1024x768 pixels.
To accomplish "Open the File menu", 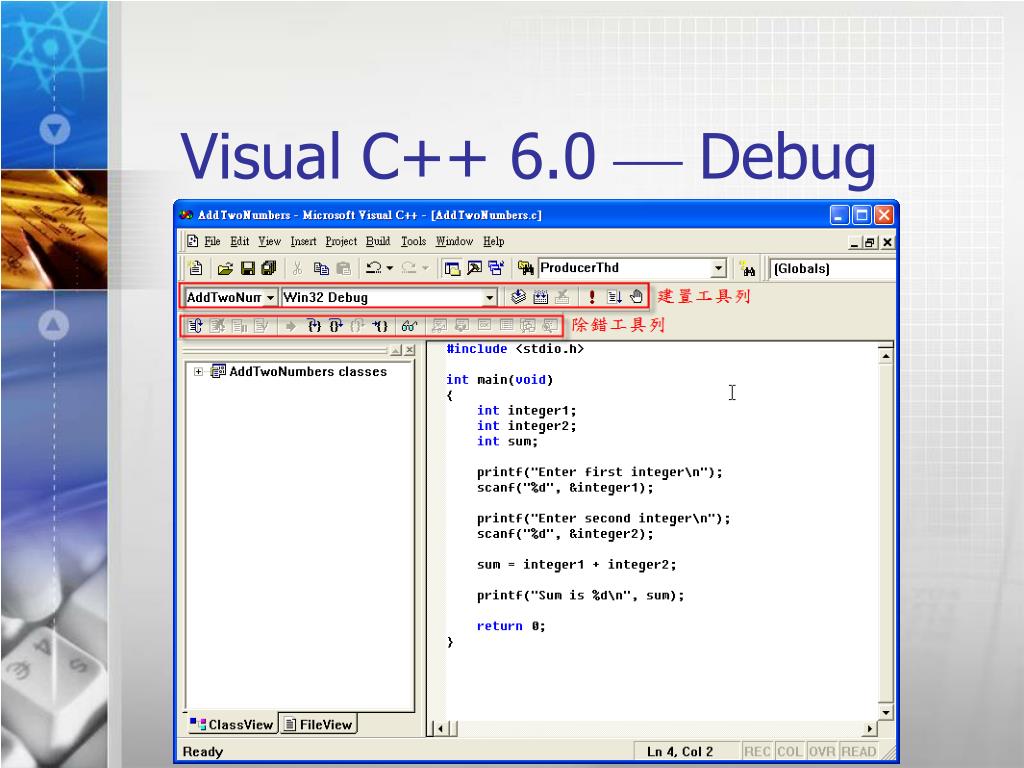I will point(212,241).
